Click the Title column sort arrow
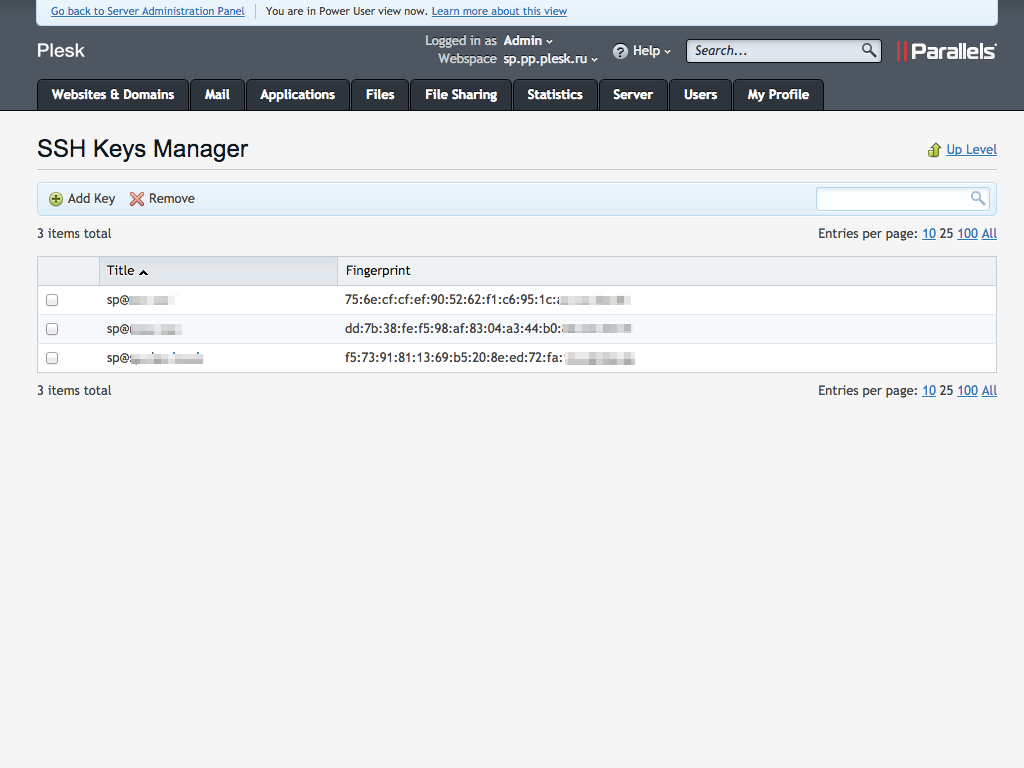The image size is (1024, 768). coord(144,272)
